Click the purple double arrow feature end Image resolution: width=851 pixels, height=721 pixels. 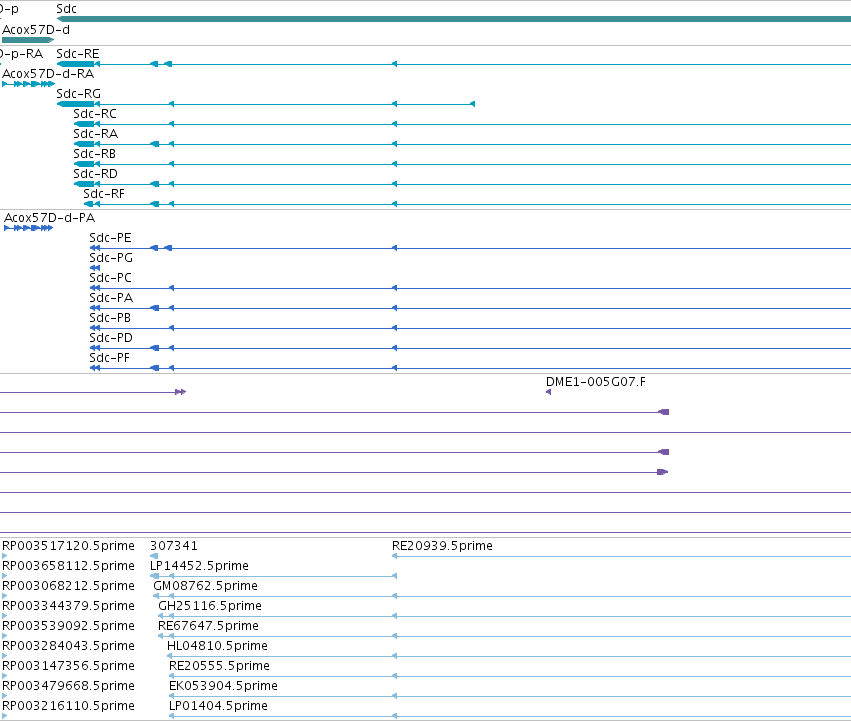pyautogui.click(x=181, y=392)
